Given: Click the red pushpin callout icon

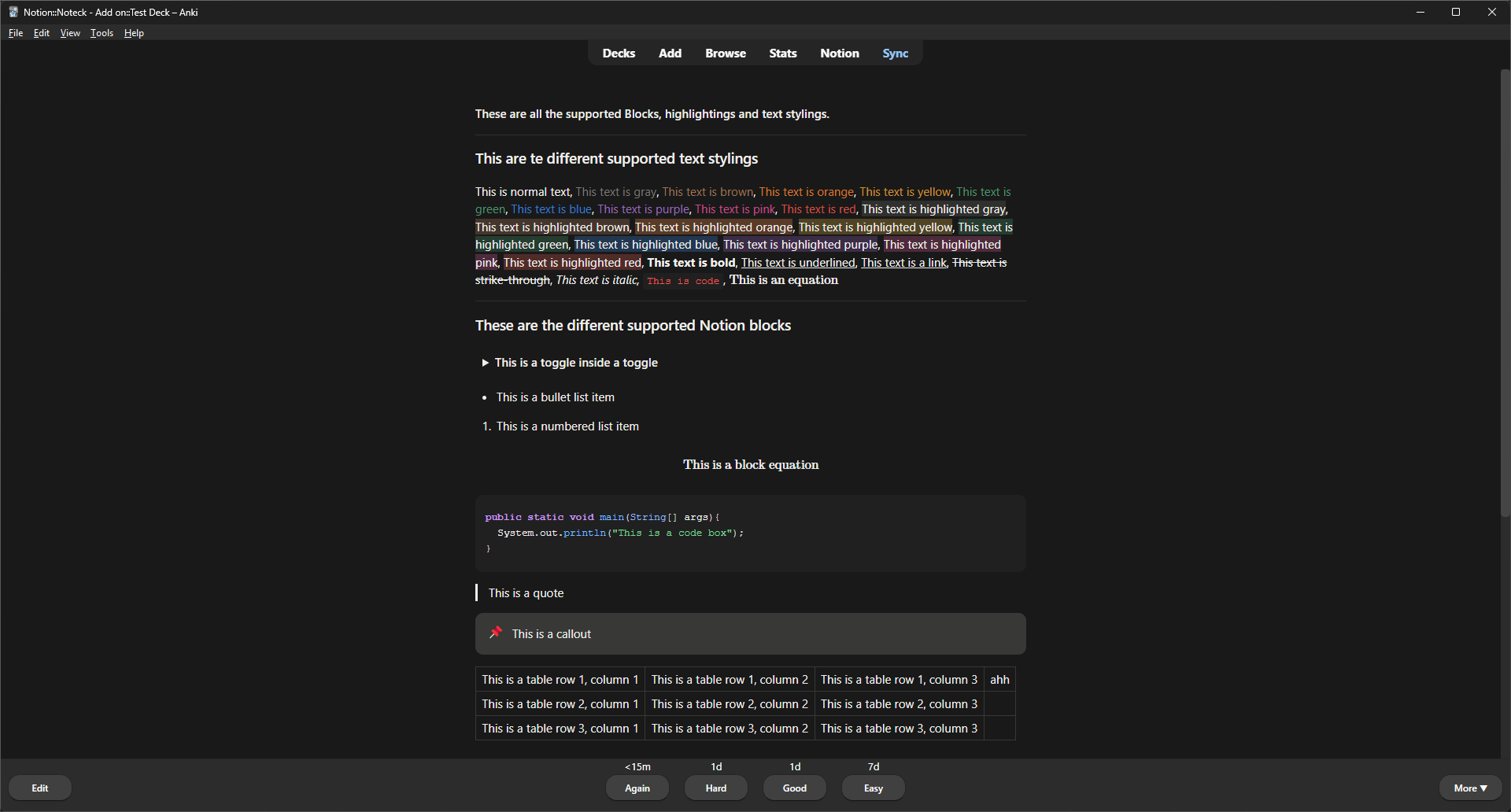Looking at the screenshot, I should [496, 633].
